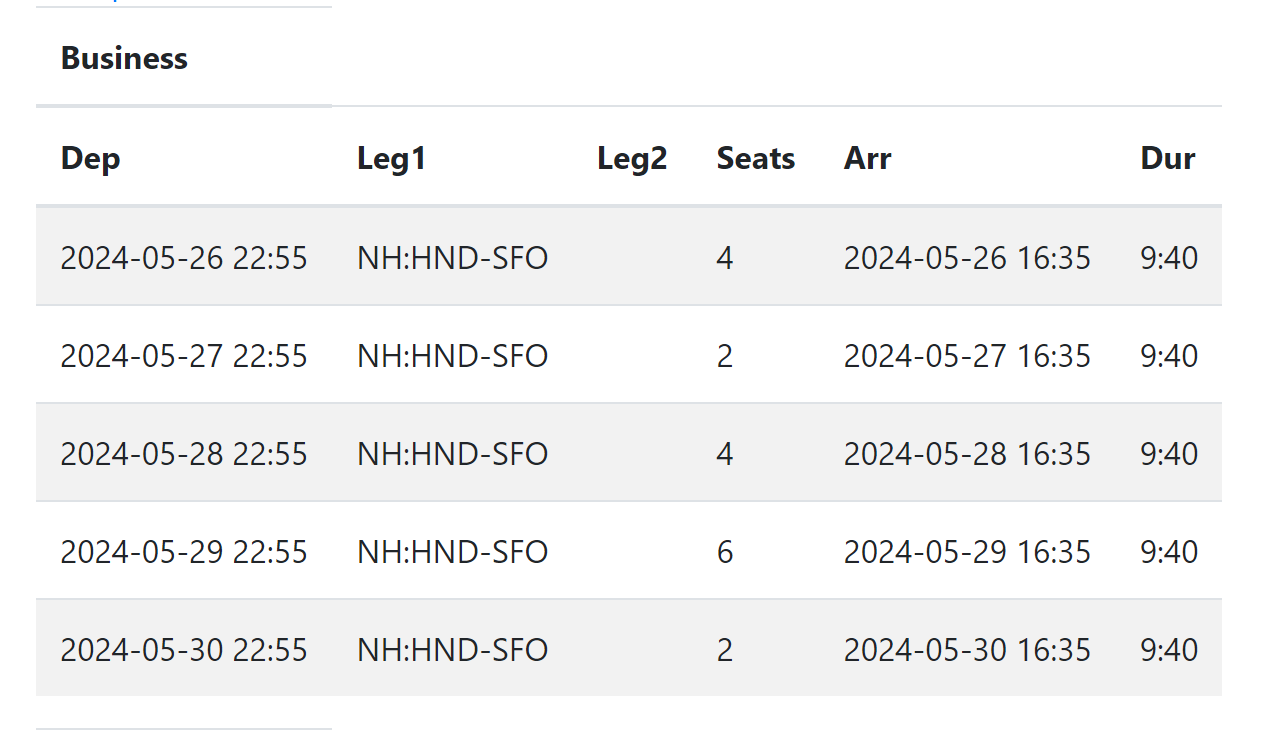The height and width of the screenshot is (730, 1286).
Task: Click the Arr column header
Action: [867, 158]
